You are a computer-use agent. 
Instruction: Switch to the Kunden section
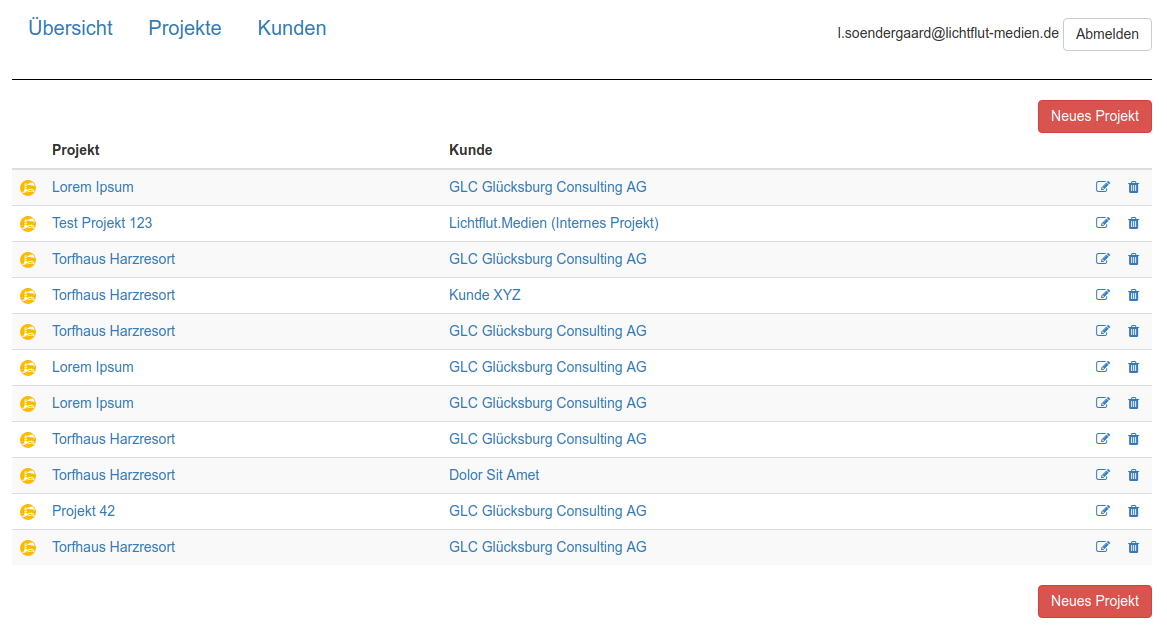292,28
